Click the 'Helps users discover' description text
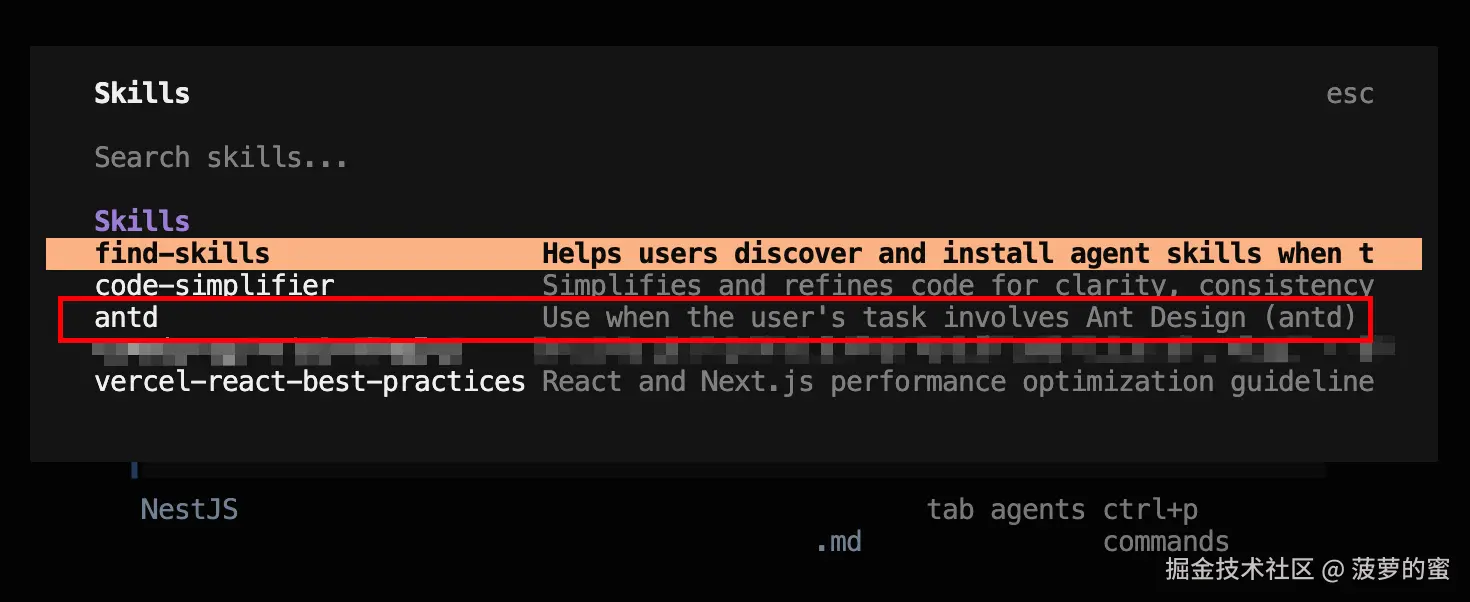The image size is (1470, 602). pos(957,254)
